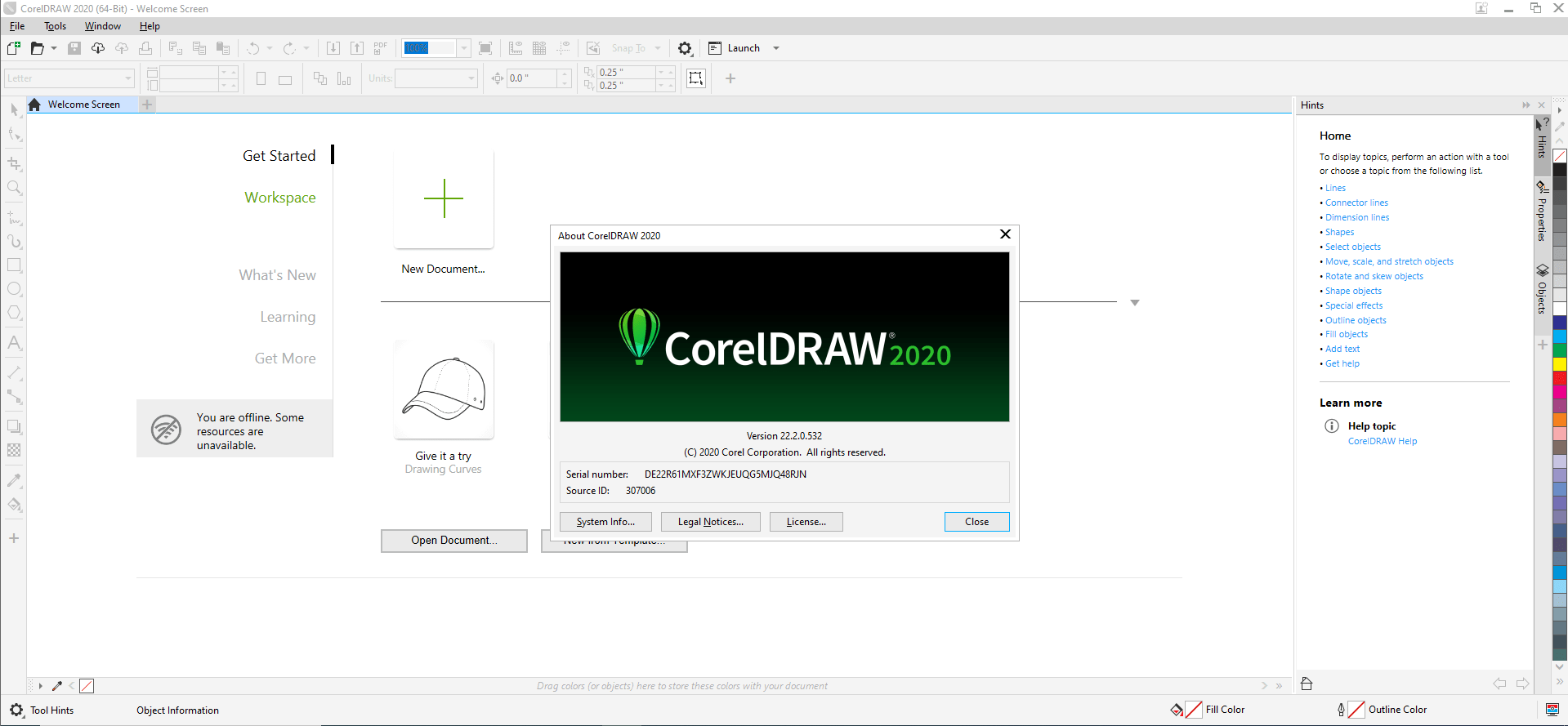Click the Fill Color swatch in status bar
Viewport: 1568px width, 726px height.
[x=1194, y=710]
